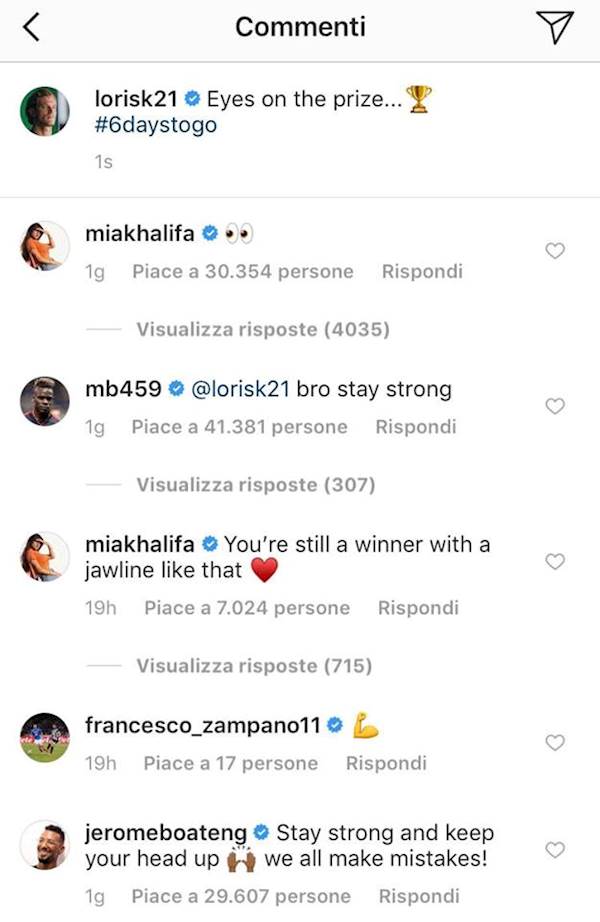Tap mb459's avatar
The image size is (600, 922).
[45, 401]
